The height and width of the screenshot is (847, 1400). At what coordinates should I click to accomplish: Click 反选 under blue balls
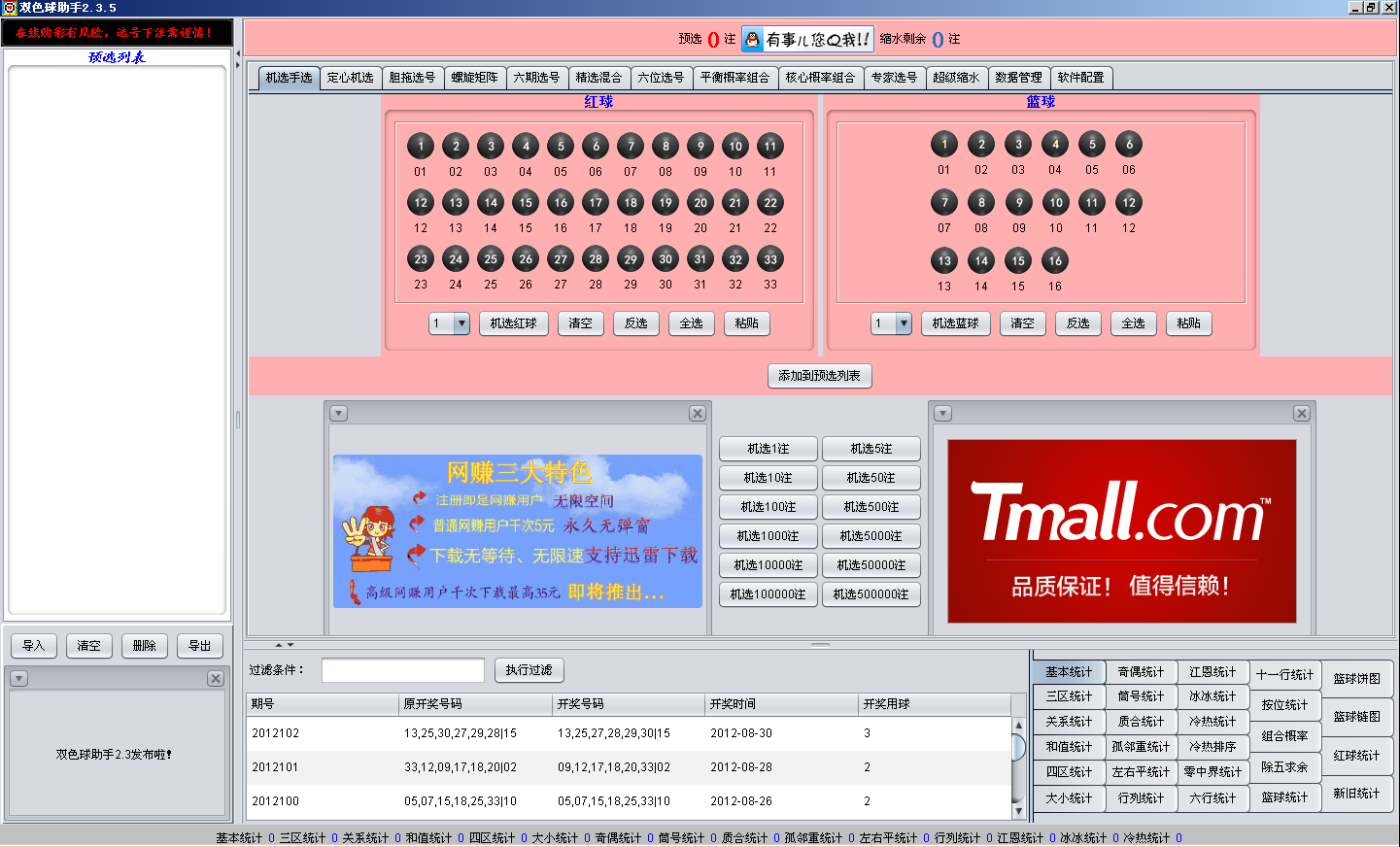[1078, 323]
